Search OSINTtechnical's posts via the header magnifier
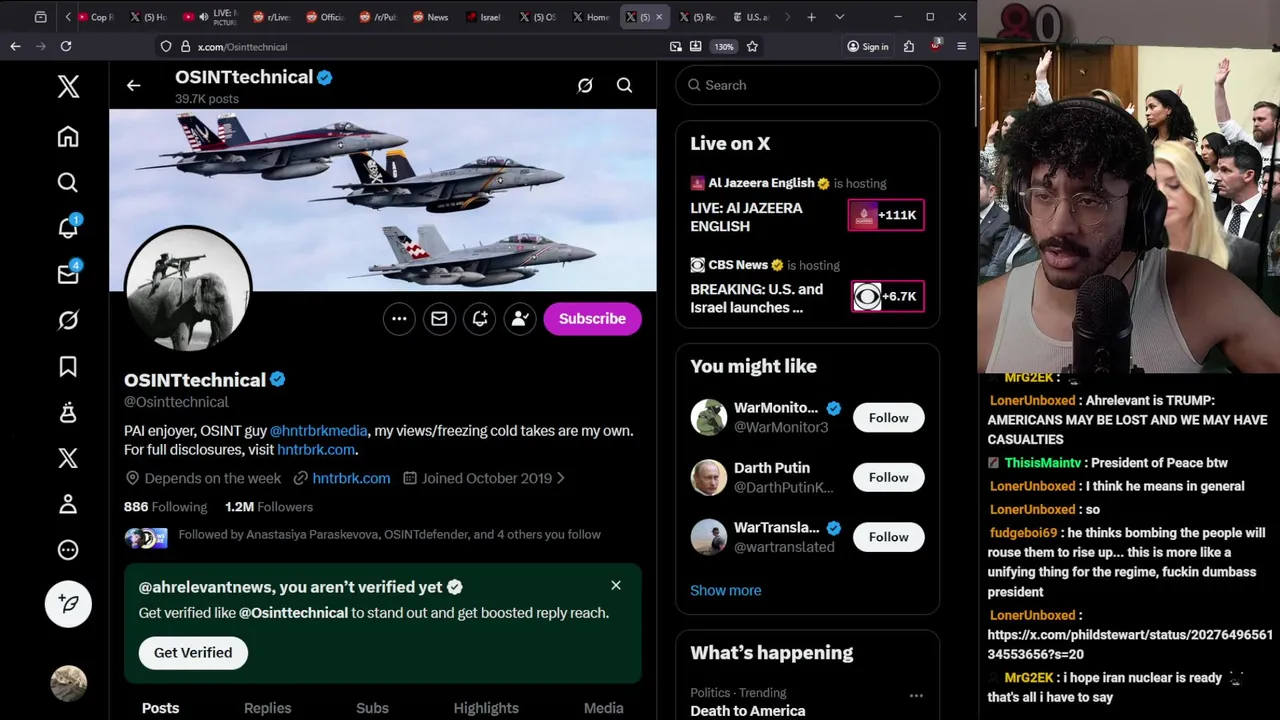Image resolution: width=1280 pixels, height=720 pixels. tap(624, 86)
